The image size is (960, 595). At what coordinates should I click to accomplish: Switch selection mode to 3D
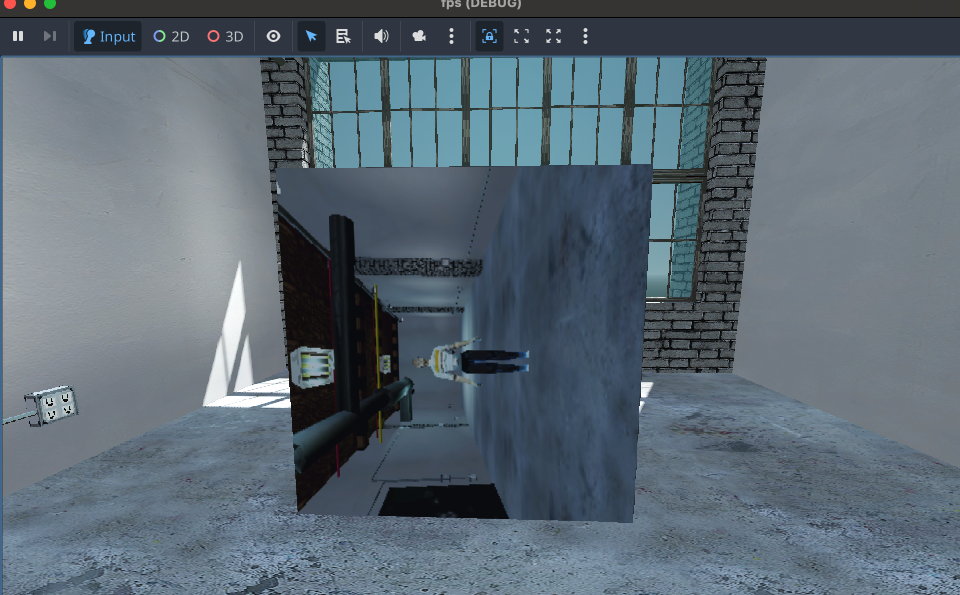(x=224, y=36)
